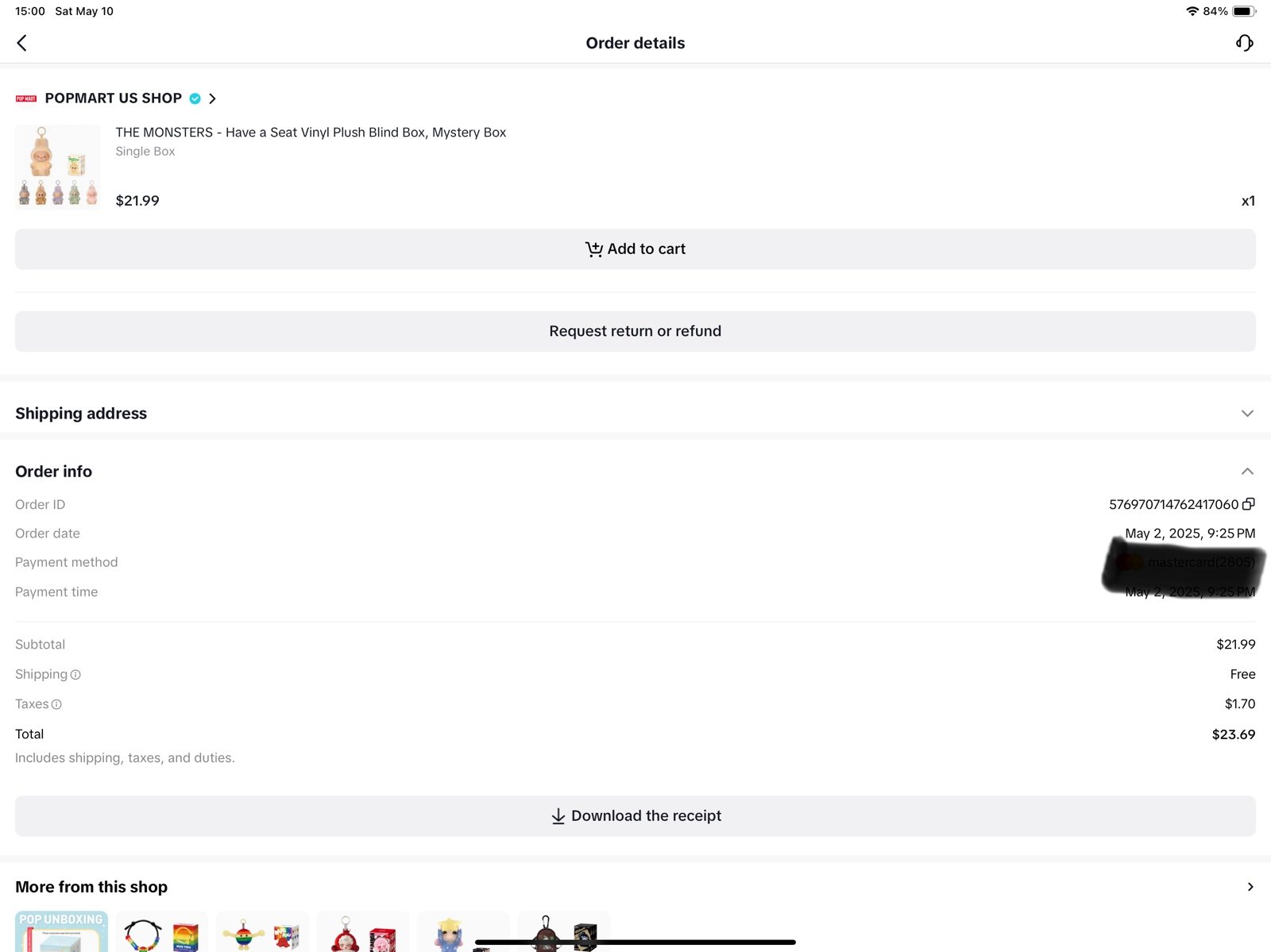The height and width of the screenshot is (952, 1271).
Task: Go back using the top-left arrow
Action: coord(21,43)
